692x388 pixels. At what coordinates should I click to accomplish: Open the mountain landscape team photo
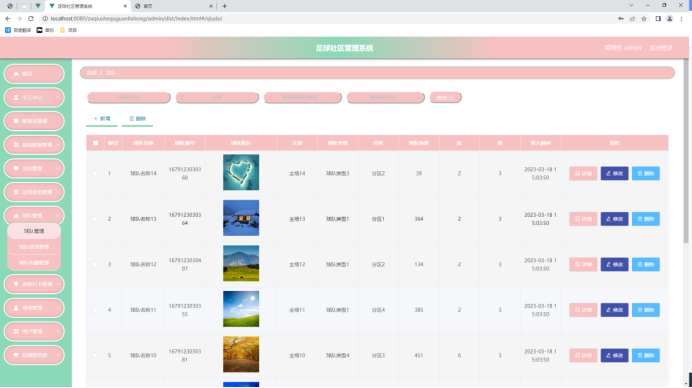241,263
